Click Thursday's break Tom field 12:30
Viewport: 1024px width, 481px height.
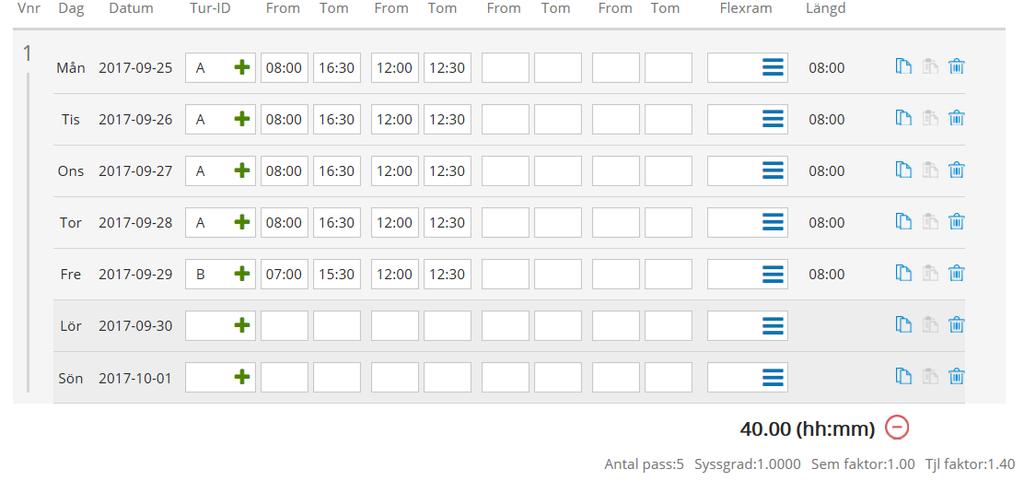447,223
